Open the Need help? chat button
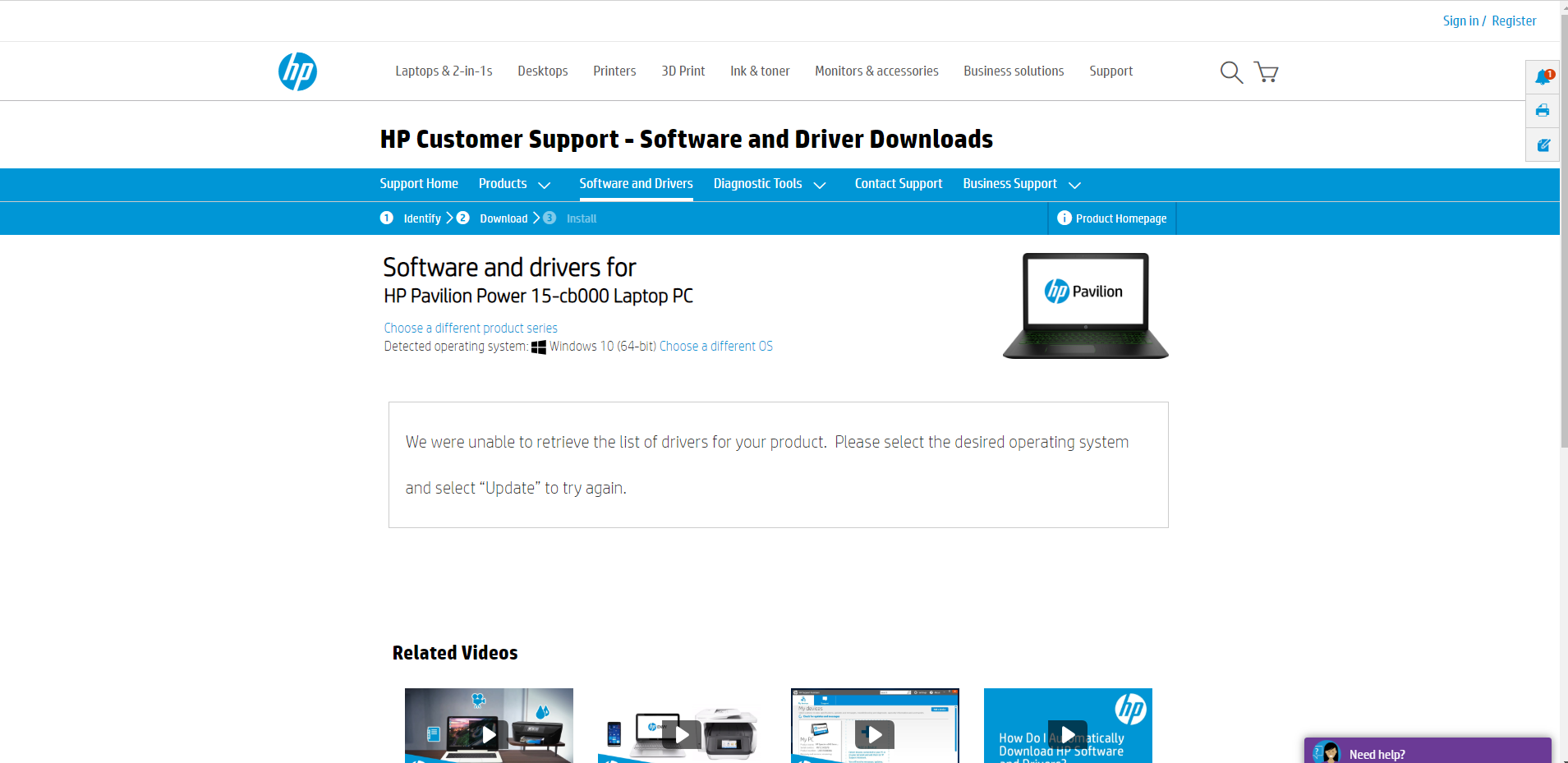 (x=1428, y=751)
